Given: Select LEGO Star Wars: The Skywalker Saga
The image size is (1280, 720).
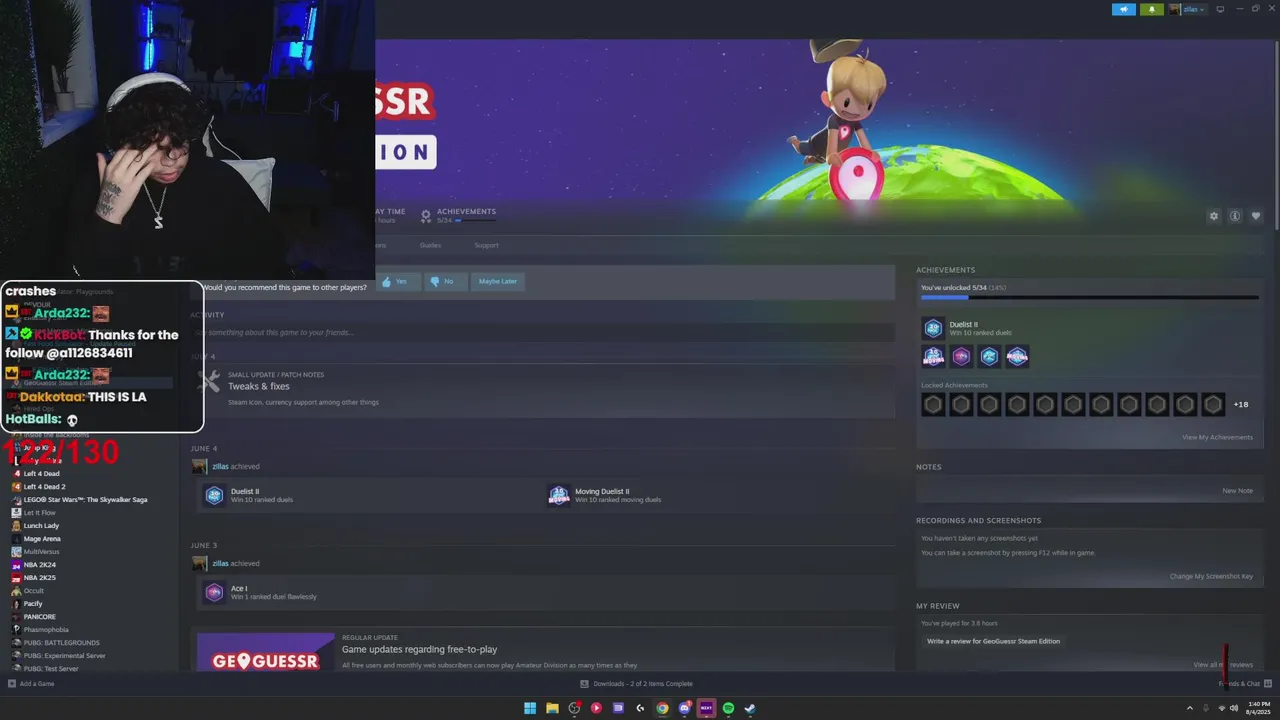Looking at the screenshot, I should pos(86,500).
